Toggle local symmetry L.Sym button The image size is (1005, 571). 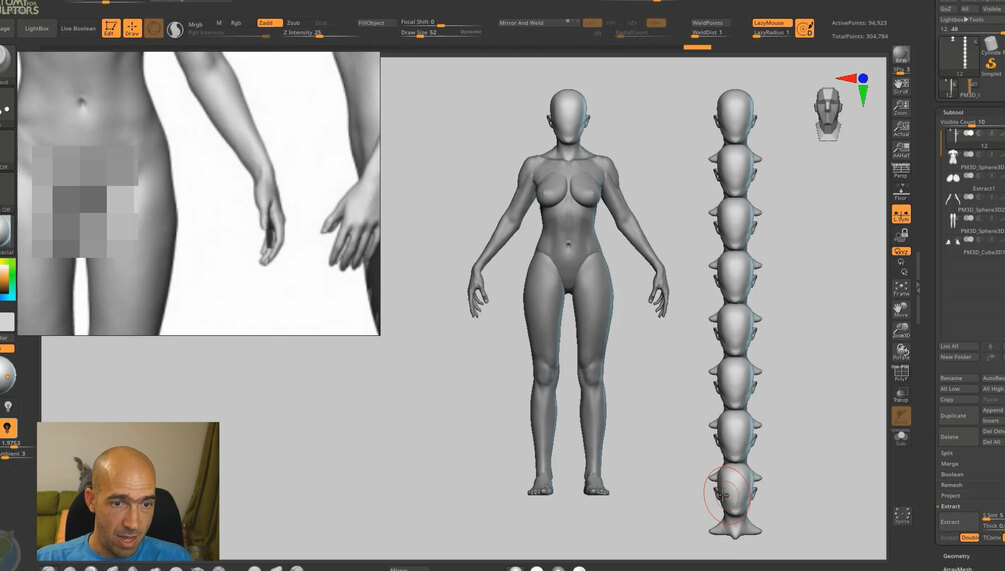pyautogui.click(x=901, y=214)
